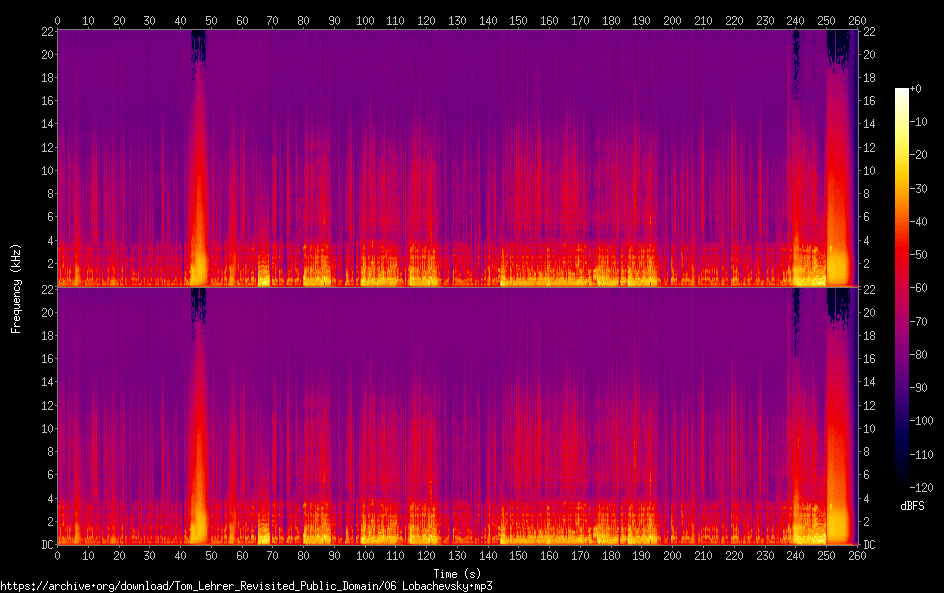Click the dBFS label under the color bar
944x593 pixels.
tap(911, 506)
